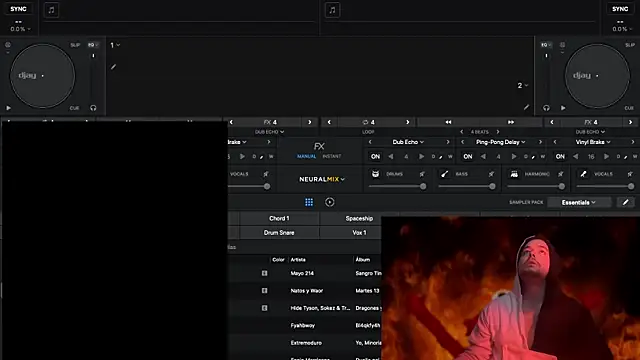Image resolution: width=640 pixels, height=360 pixels.
Task: Select the MANUAL FX mode tab
Action: (307, 156)
